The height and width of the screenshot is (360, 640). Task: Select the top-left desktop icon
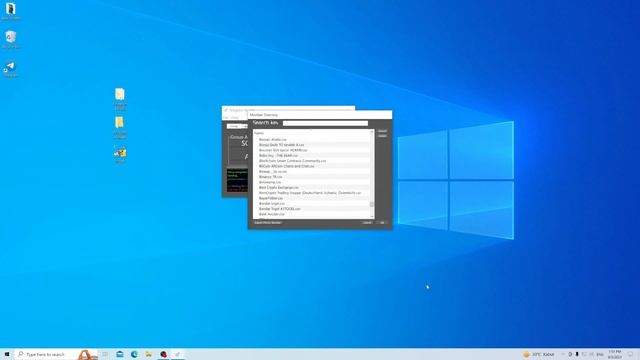[x=11, y=11]
